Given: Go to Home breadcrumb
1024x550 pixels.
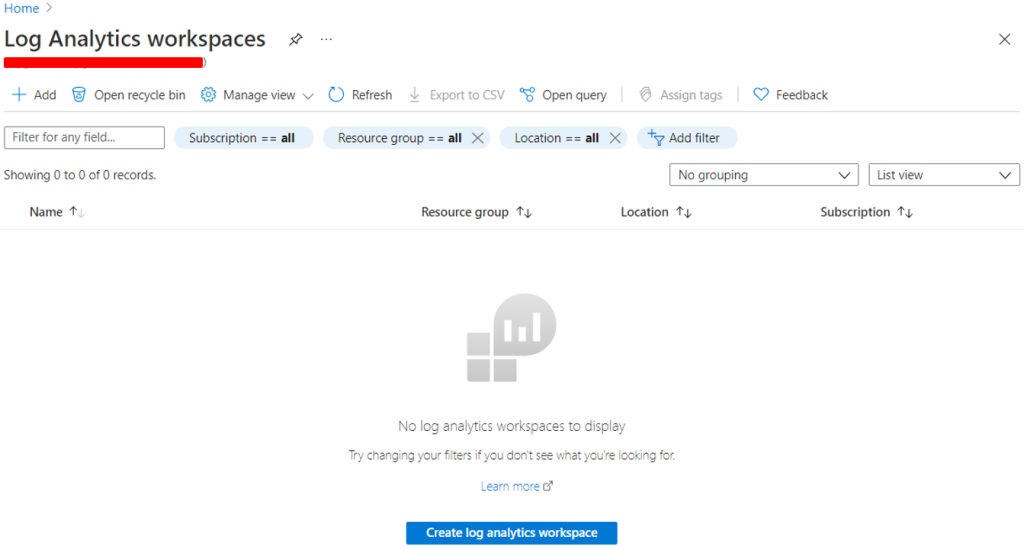Looking at the screenshot, I should click(x=22, y=8).
